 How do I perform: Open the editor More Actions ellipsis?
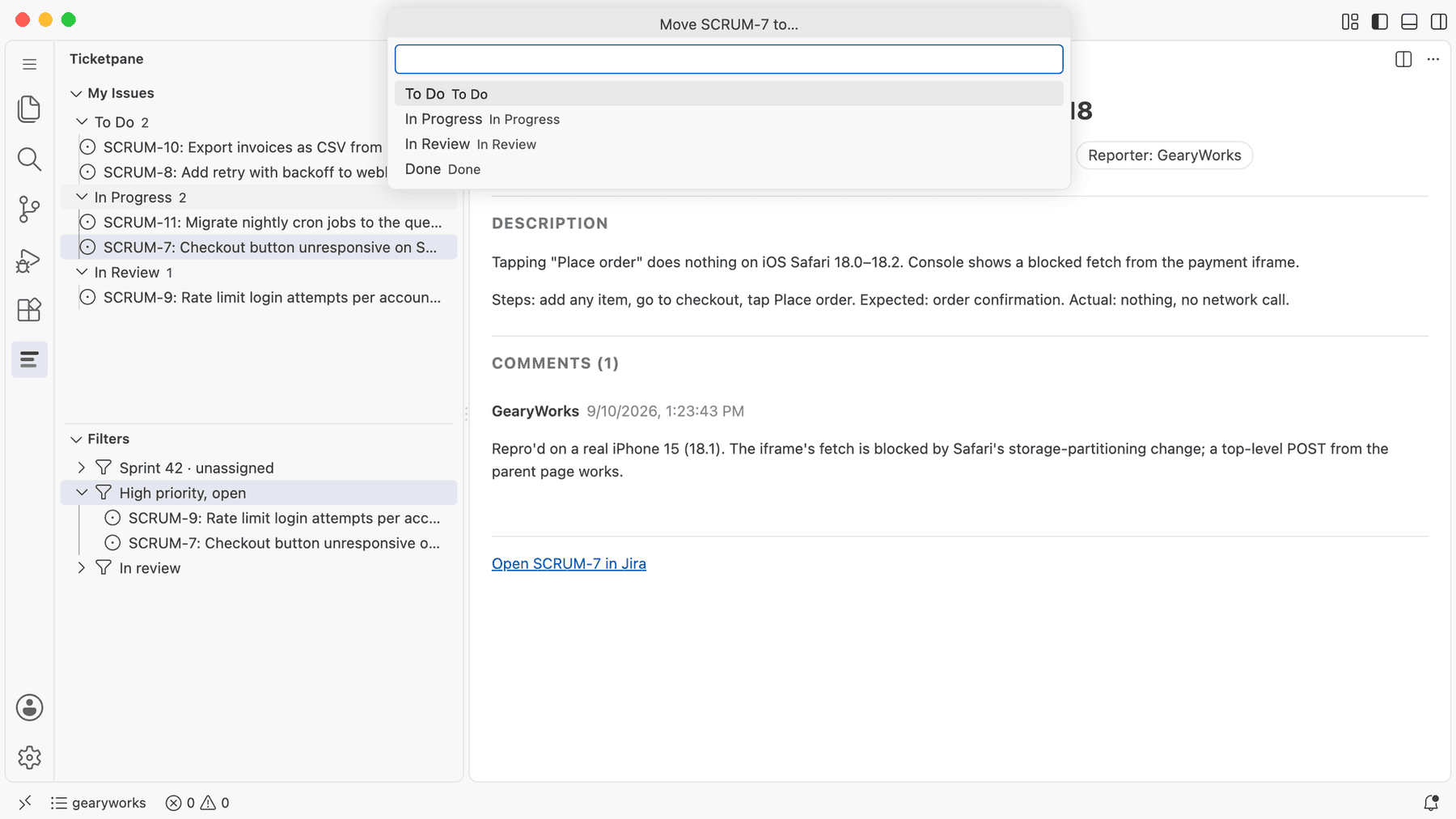(x=1433, y=59)
